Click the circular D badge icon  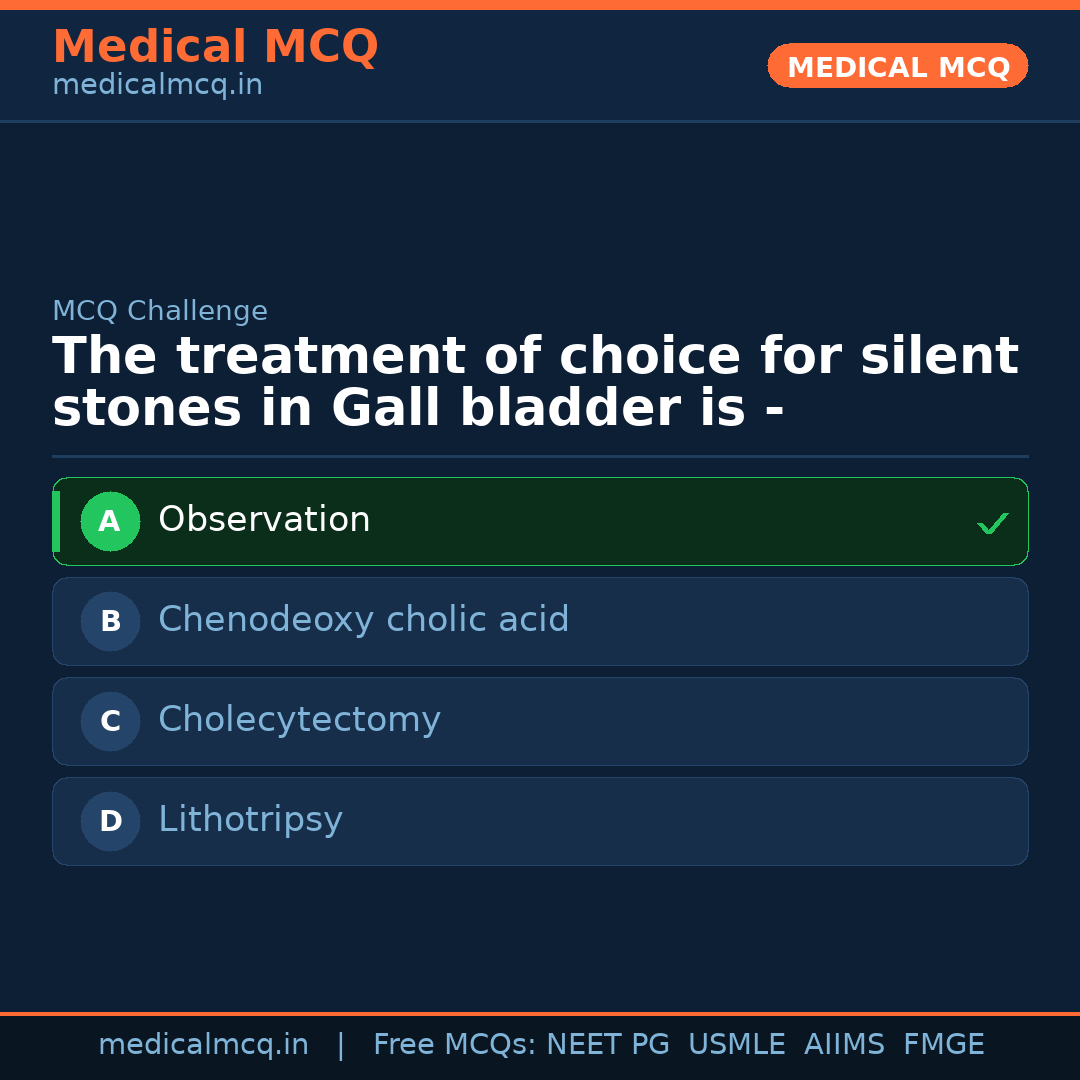pyautogui.click(x=110, y=821)
